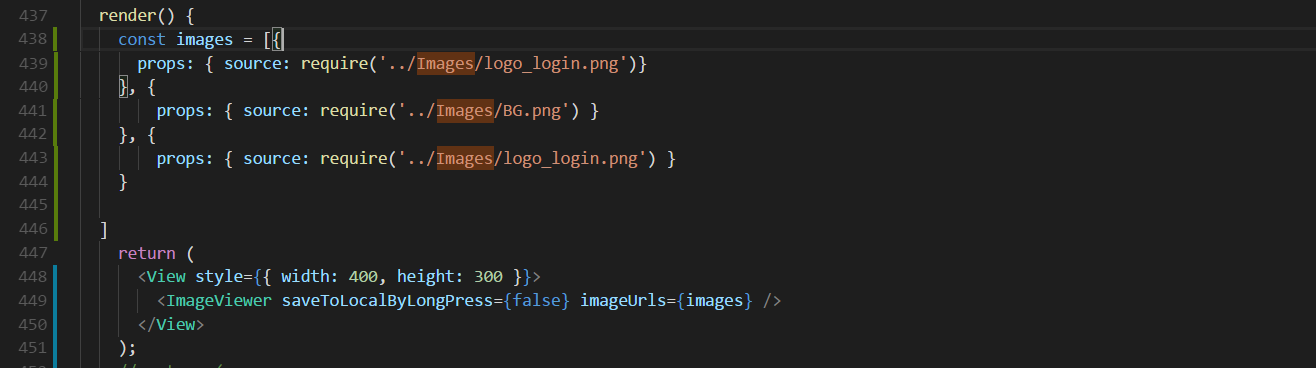Click the 'width: 400' value
Screen dimensions: 1316x368
(329, 276)
